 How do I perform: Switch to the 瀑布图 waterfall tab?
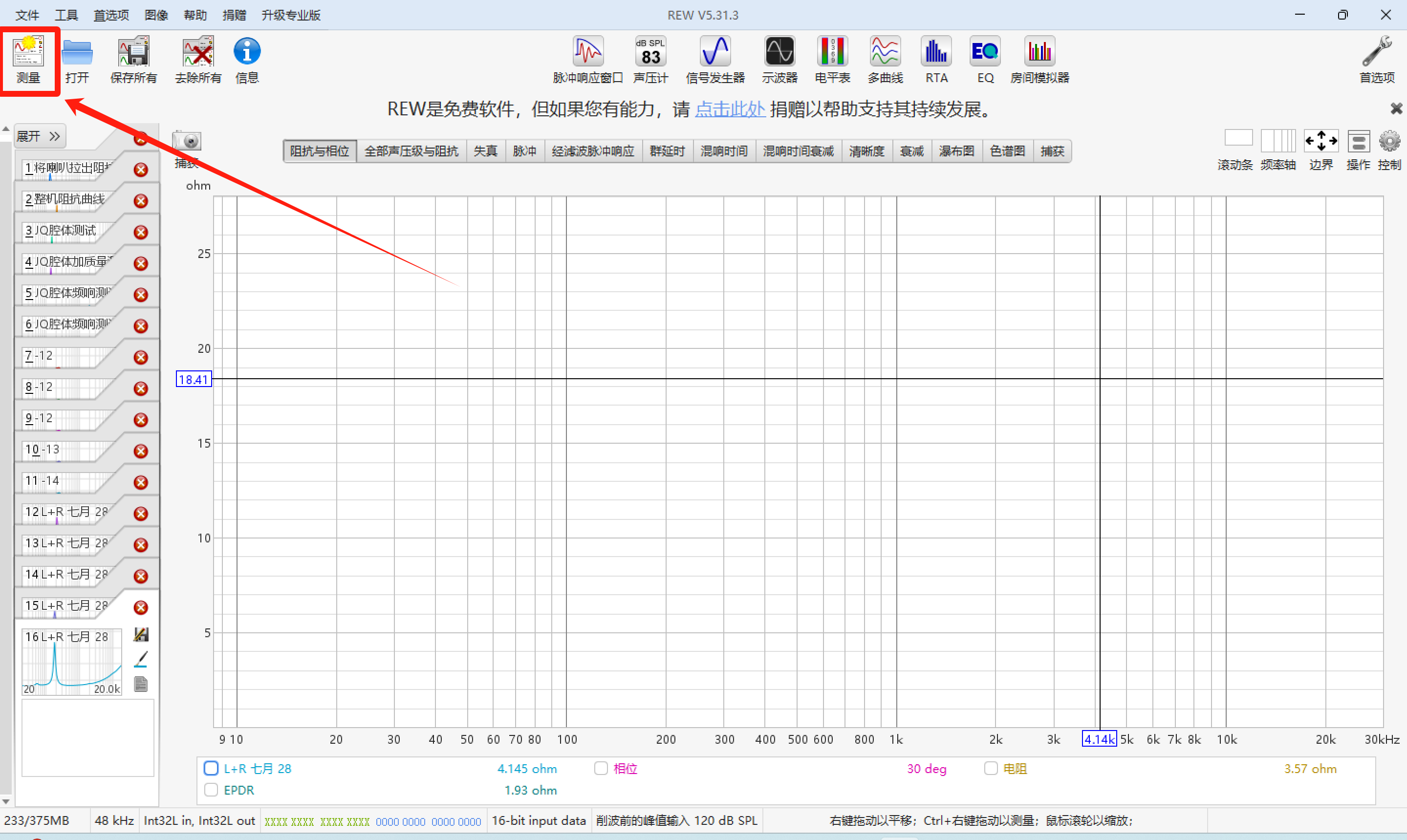[956, 151]
